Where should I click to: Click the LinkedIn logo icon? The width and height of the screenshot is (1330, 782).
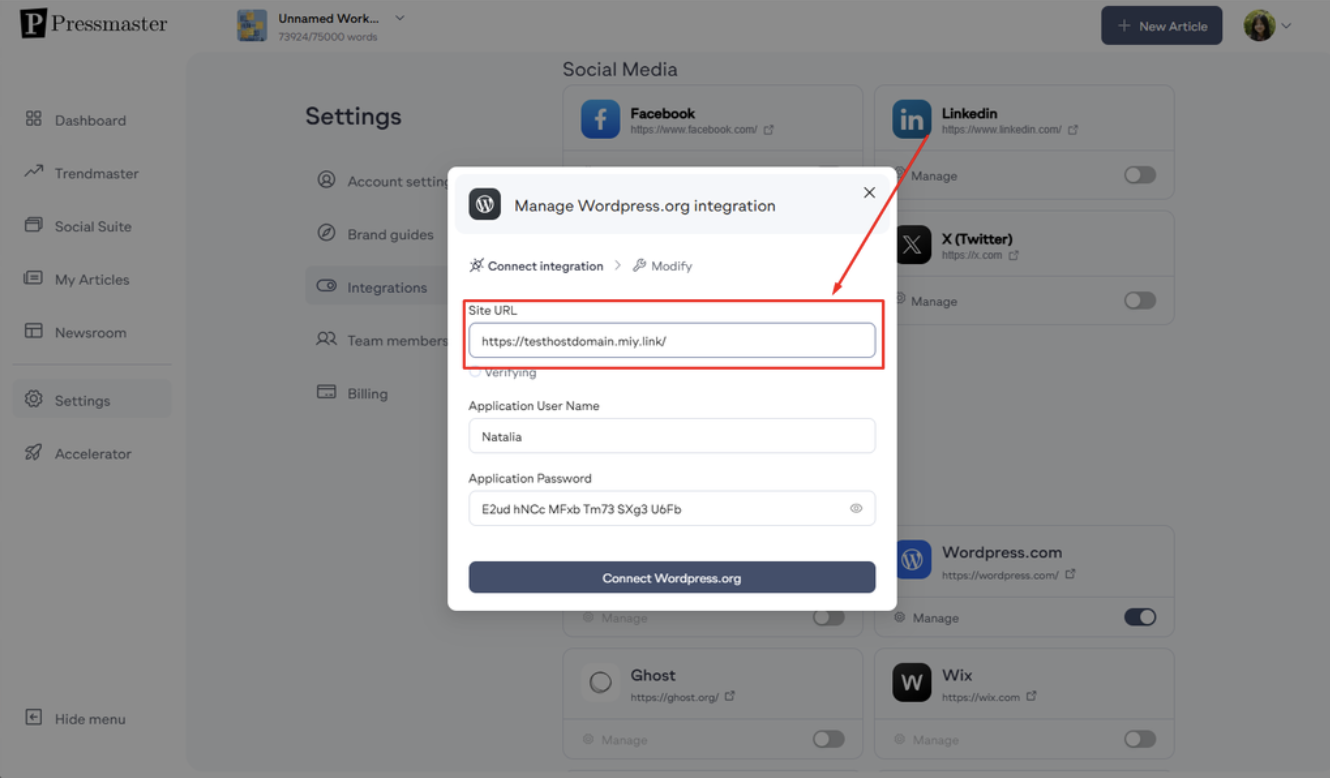(x=912, y=120)
